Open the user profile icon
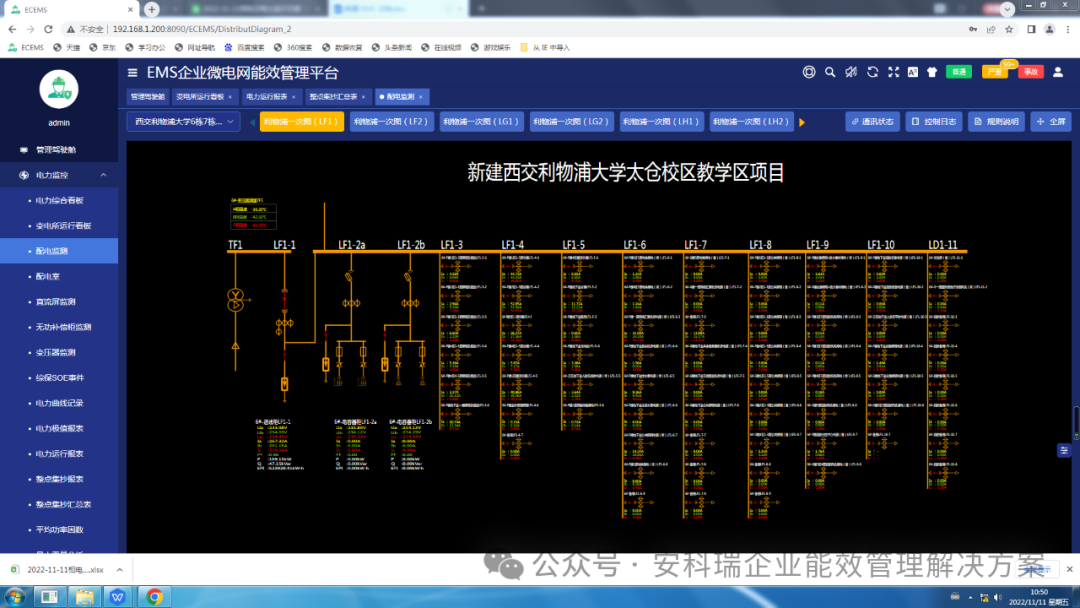1080x608 pixels. [1058, 72]
